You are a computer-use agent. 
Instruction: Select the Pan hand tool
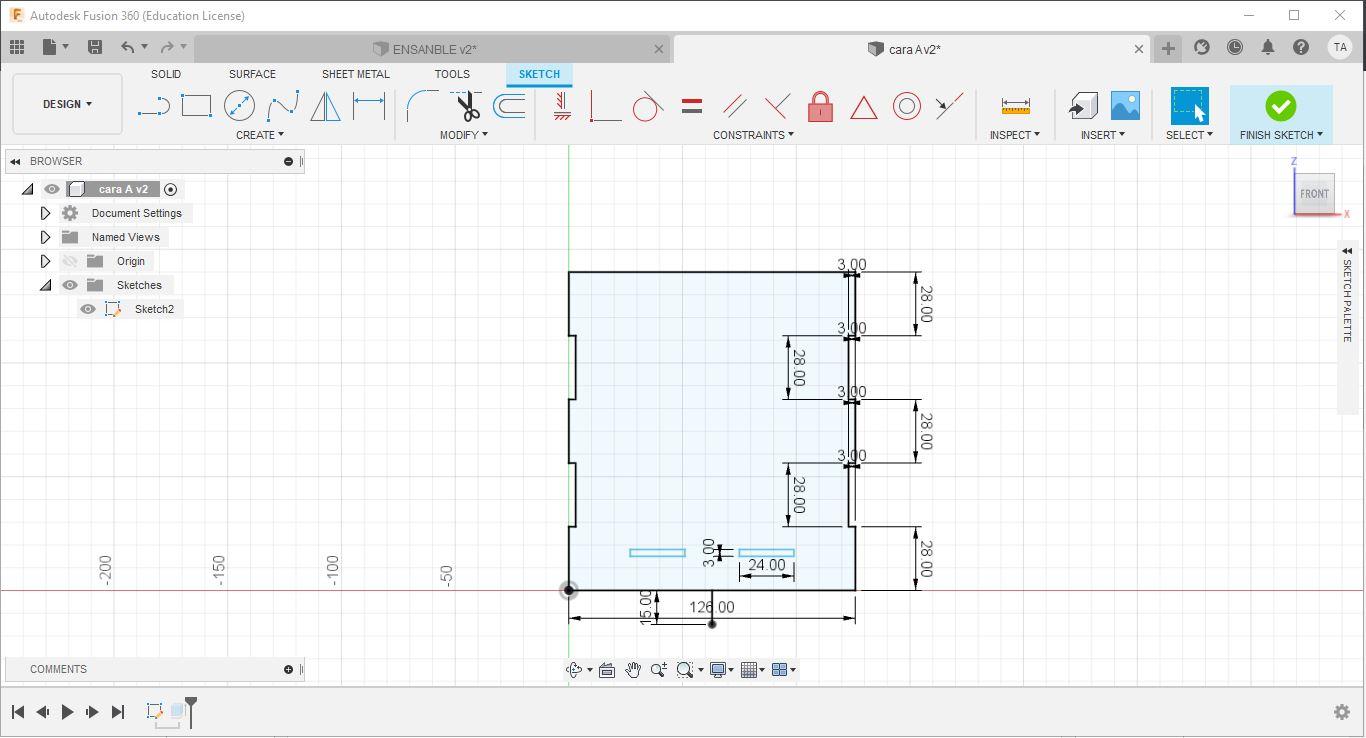tap(633, 670)
